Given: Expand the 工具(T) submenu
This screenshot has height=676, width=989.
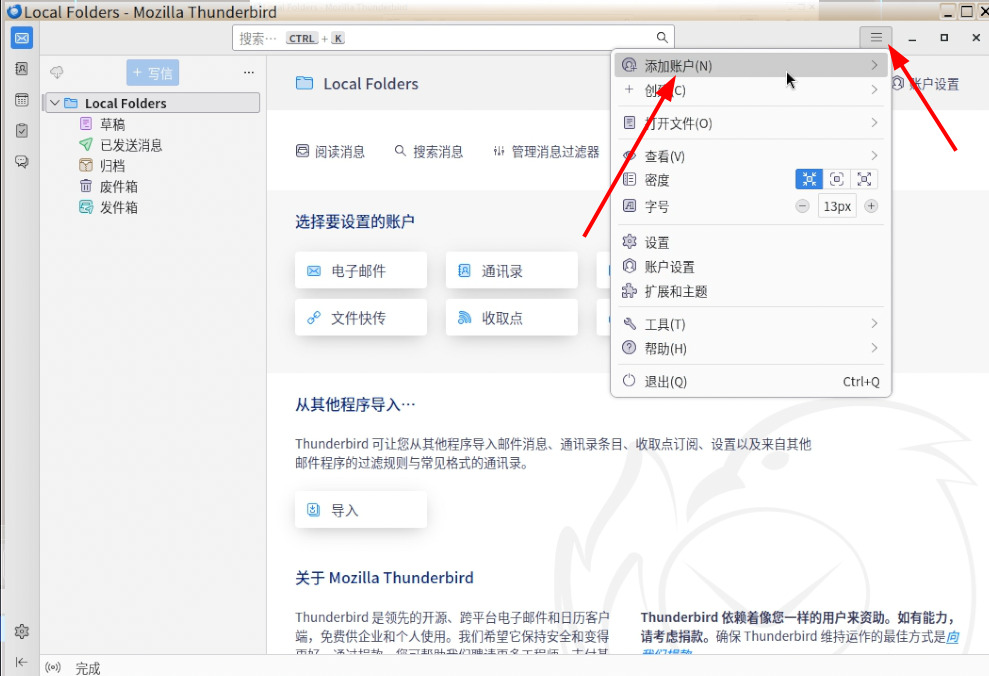Looking at the screenshot, I should pos(751,324).
